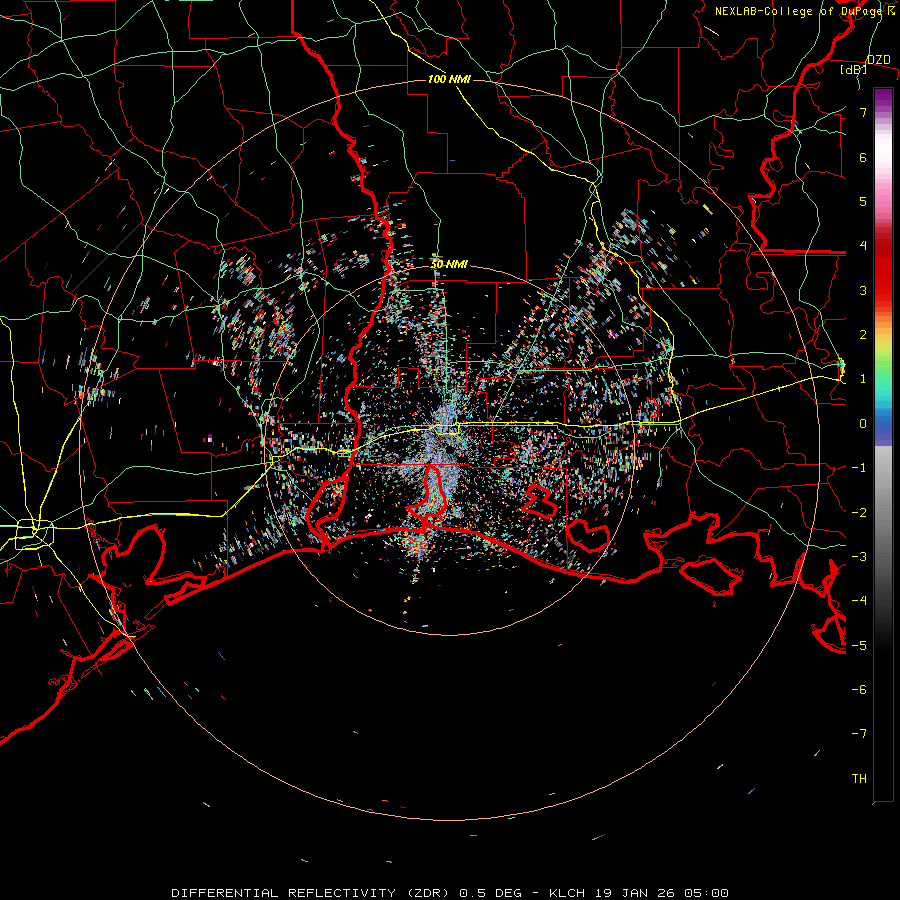Click the 1 value on the scale
This screenshot has height=900, width=900.
tap(863, 379)
